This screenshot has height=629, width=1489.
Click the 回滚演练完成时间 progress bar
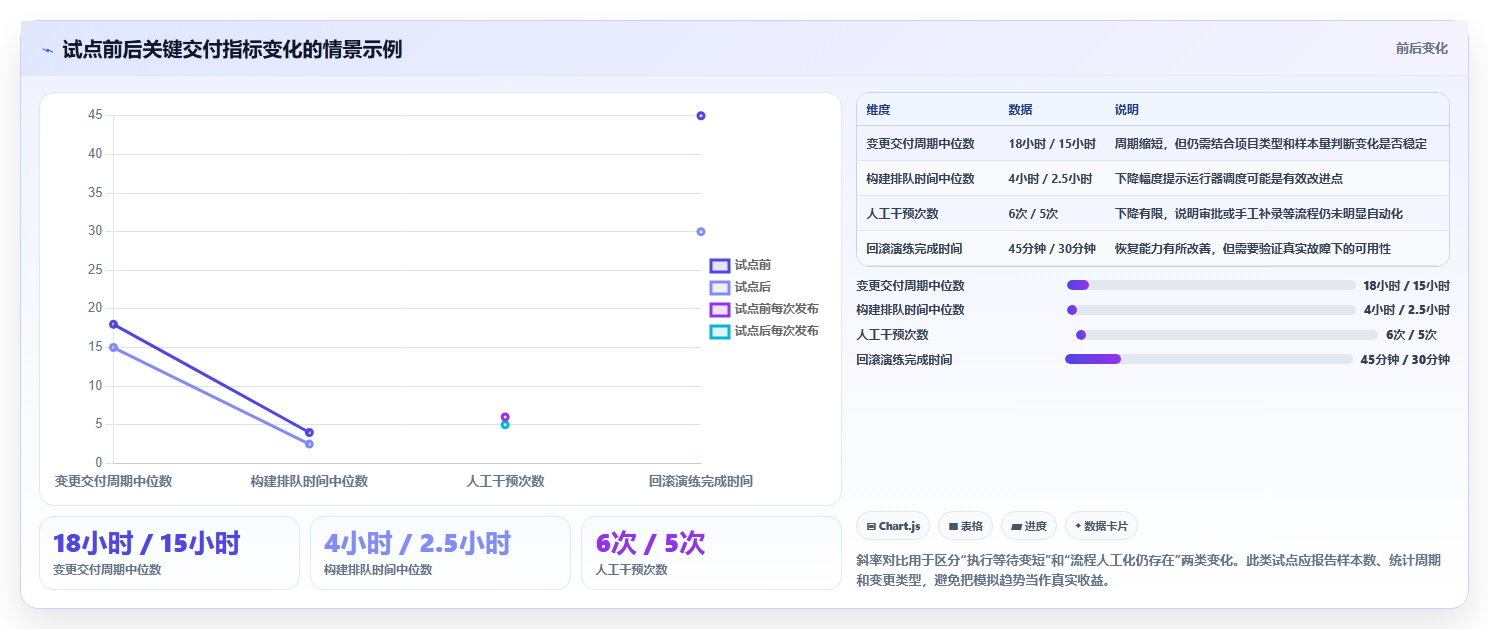click(x=1209, y=359)
